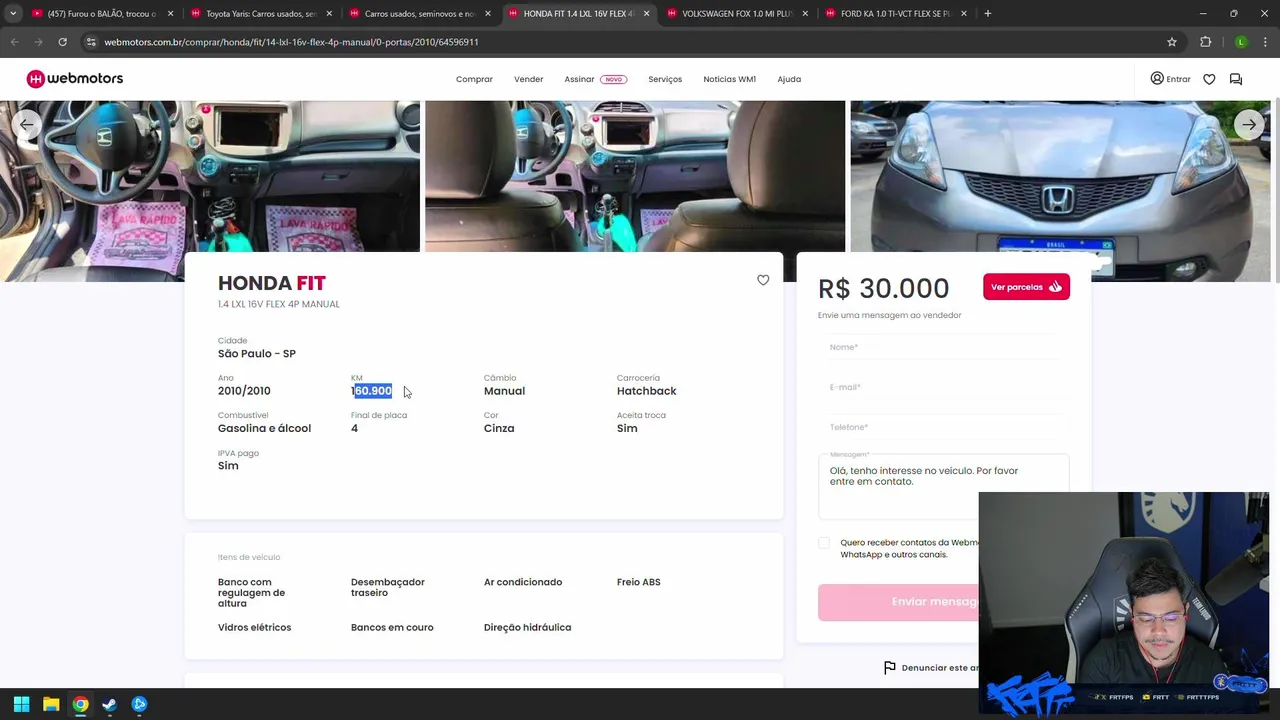Click the Direção hidráulica item
This screenshot has width=1280, height=720.
pos(527,628)
